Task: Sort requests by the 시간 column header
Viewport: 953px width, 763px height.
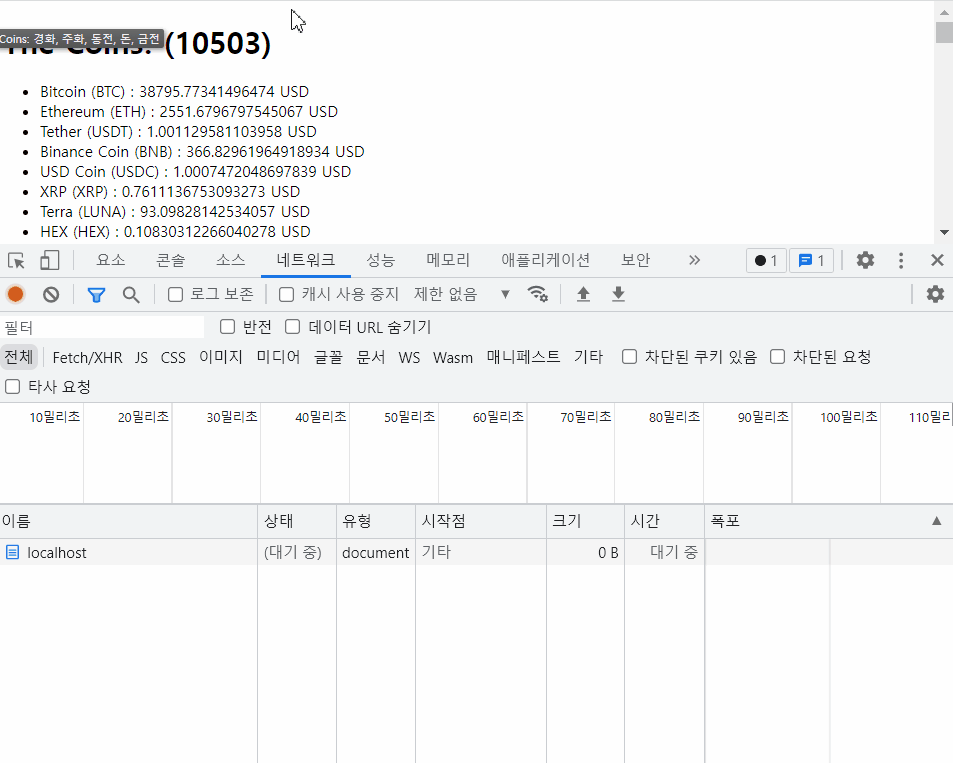Action: click(x=664, y=521)
